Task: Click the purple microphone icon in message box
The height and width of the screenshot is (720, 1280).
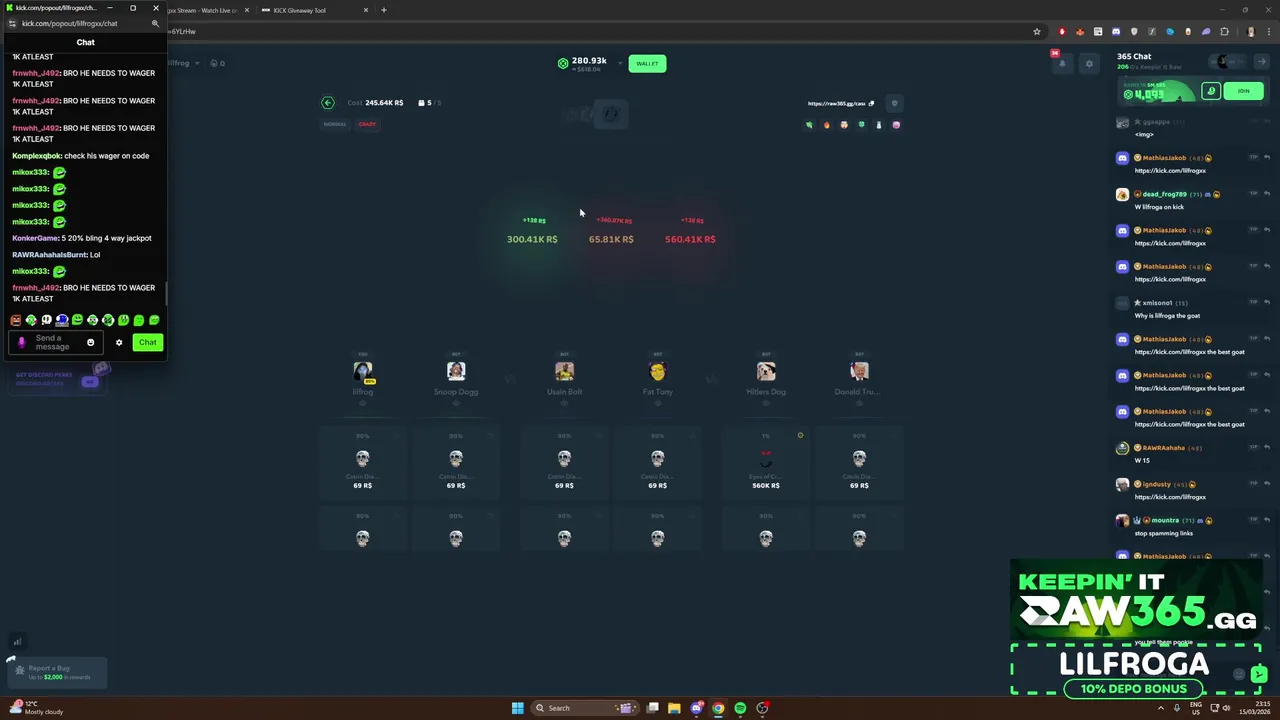Action: click(x=21, y=343)
